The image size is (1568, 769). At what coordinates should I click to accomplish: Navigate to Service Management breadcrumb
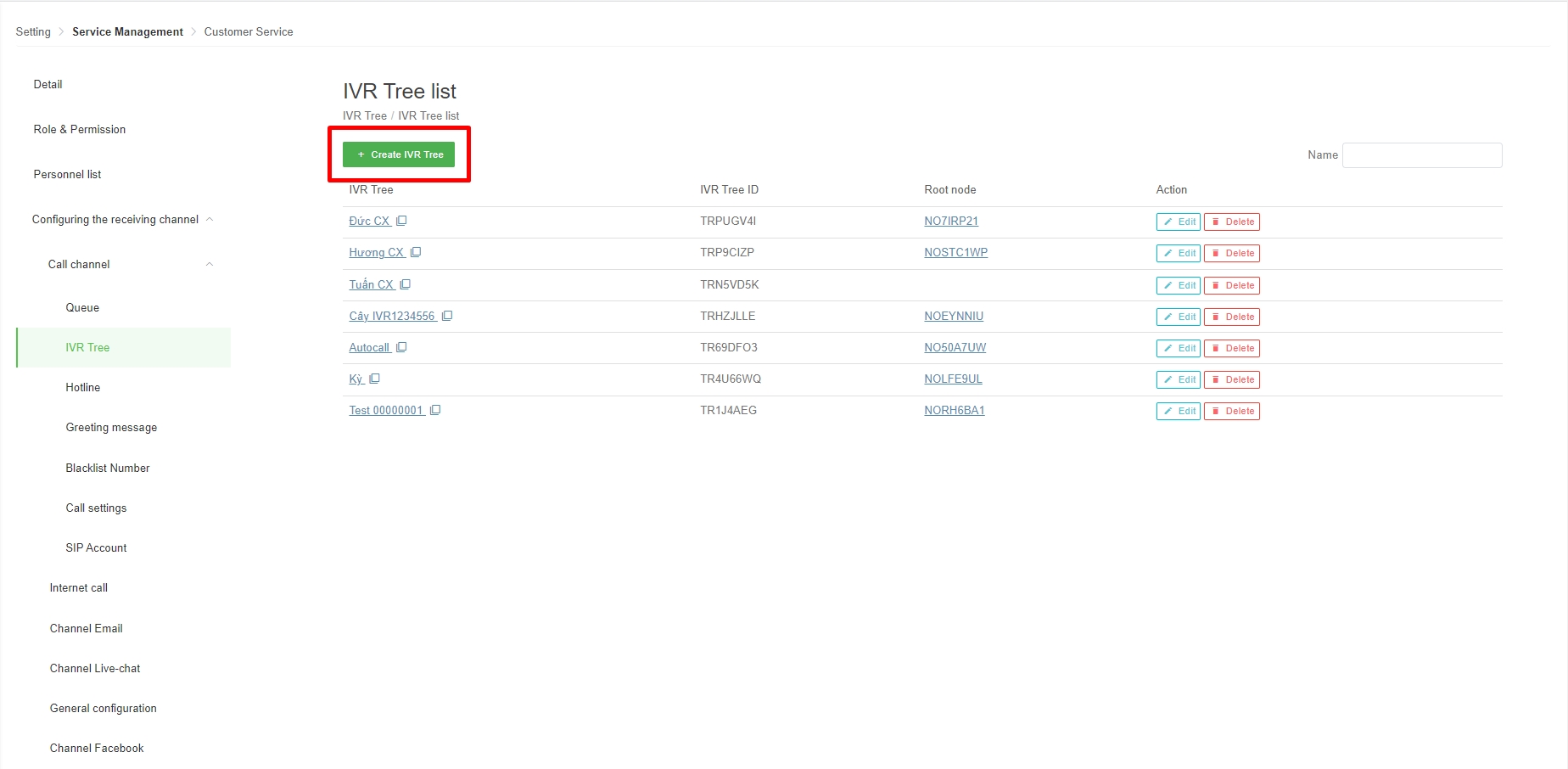click(127, 31)
